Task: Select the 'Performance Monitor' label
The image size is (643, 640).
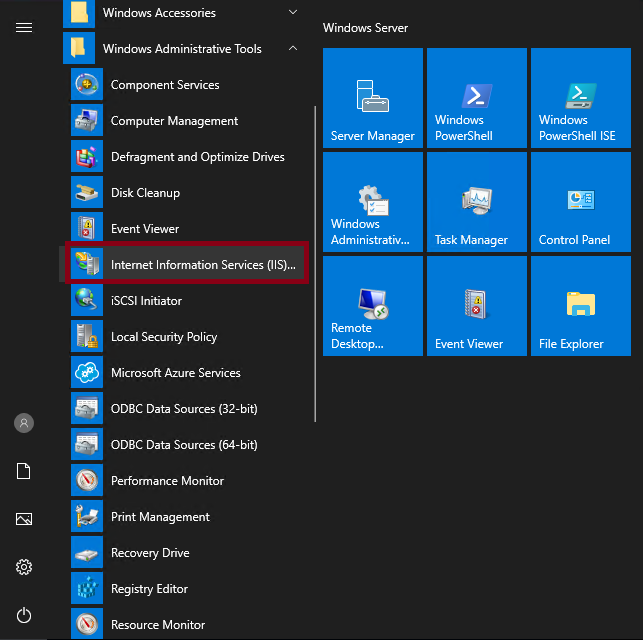Action: (x=167, y=481)
